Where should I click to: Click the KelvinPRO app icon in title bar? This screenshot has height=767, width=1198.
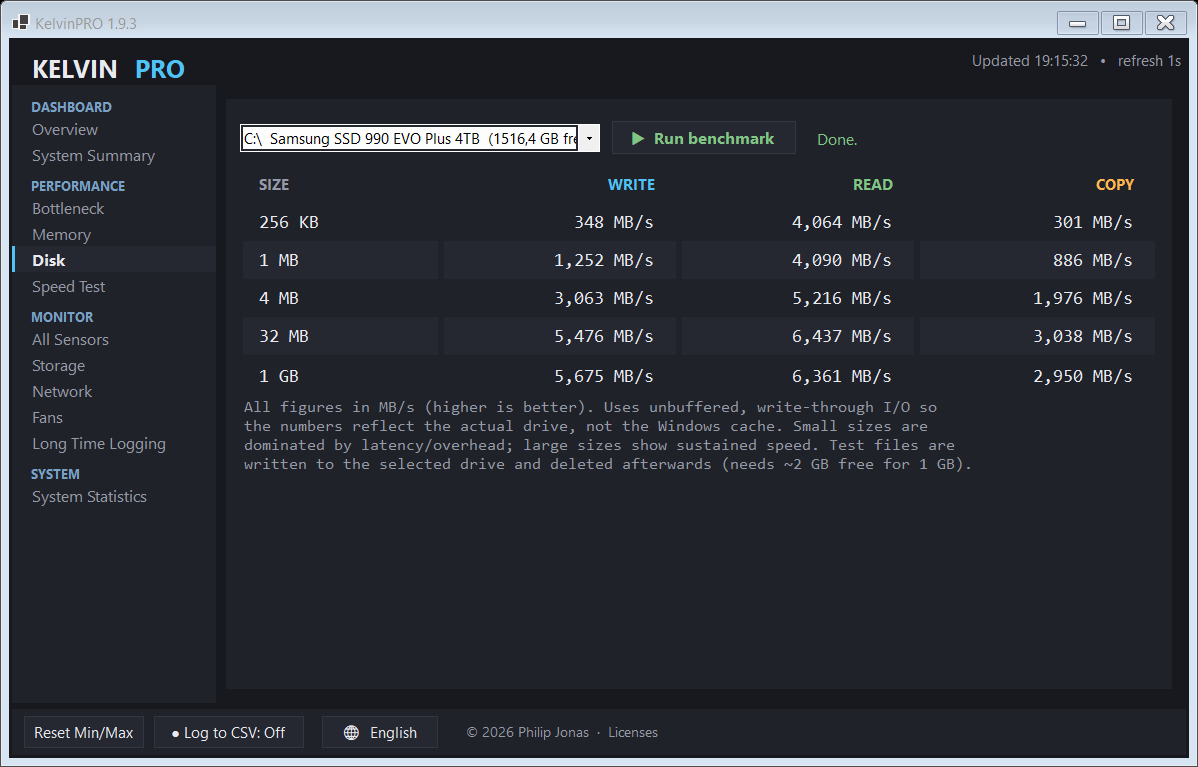coord(21,23)
